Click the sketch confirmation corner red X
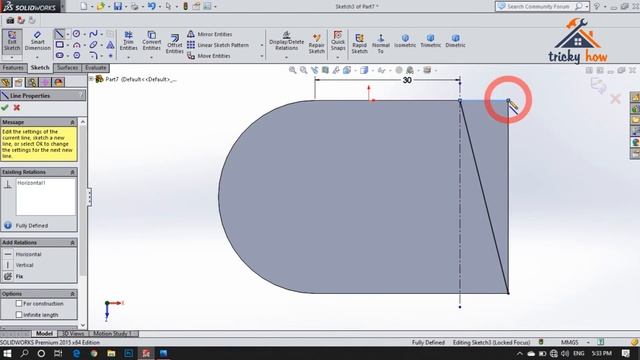640x360 pixels. click(x=616, y=99)
